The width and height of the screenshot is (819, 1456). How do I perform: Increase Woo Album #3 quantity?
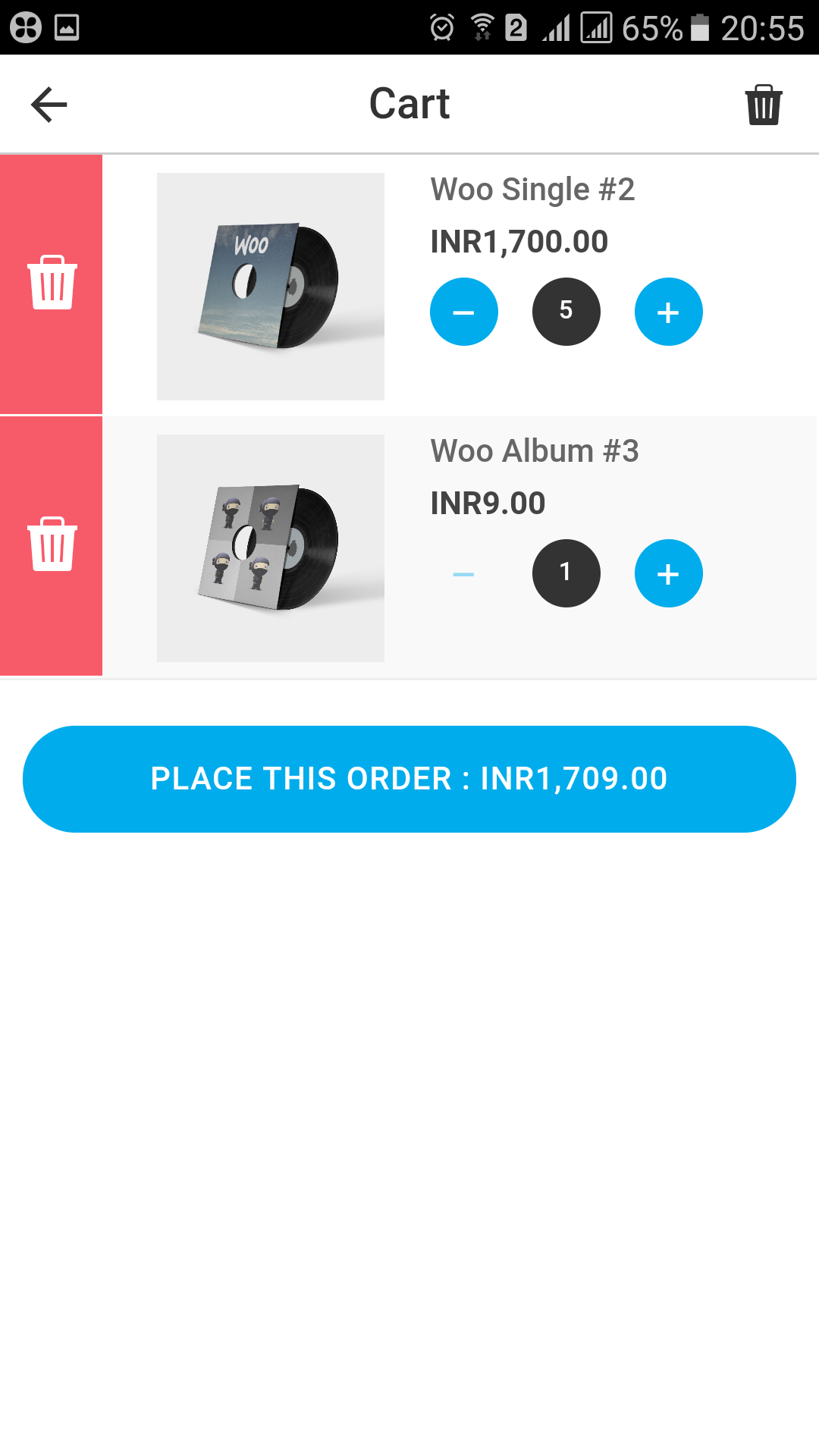(668, 574)
